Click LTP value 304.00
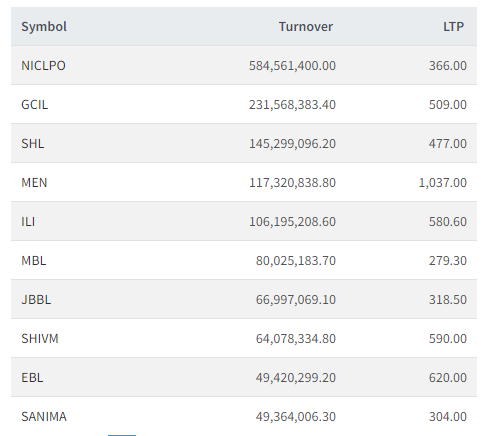The height and width of the screenshot is (436, 482). tap(448, 417)
